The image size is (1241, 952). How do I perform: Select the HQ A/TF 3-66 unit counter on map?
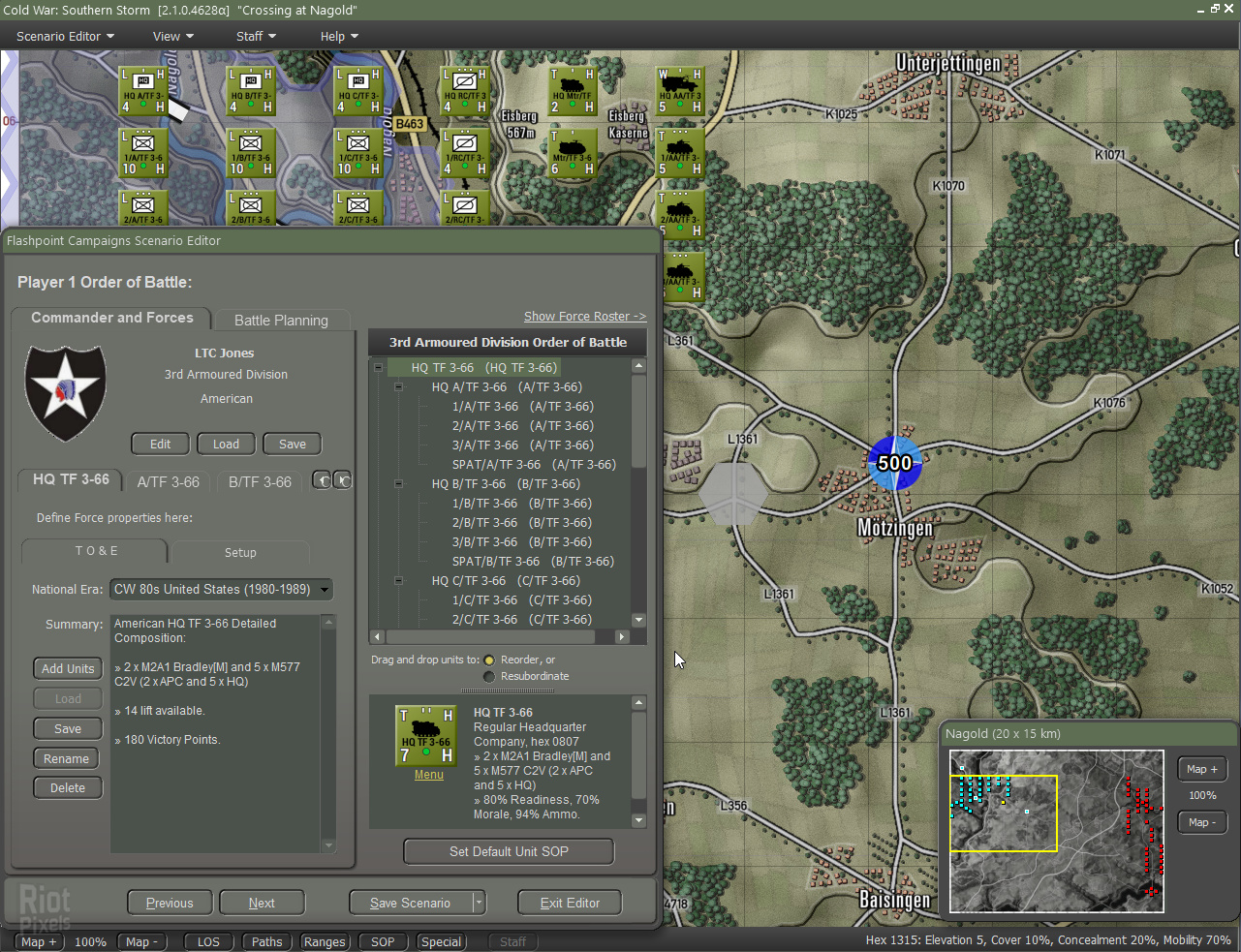point(142,91)
